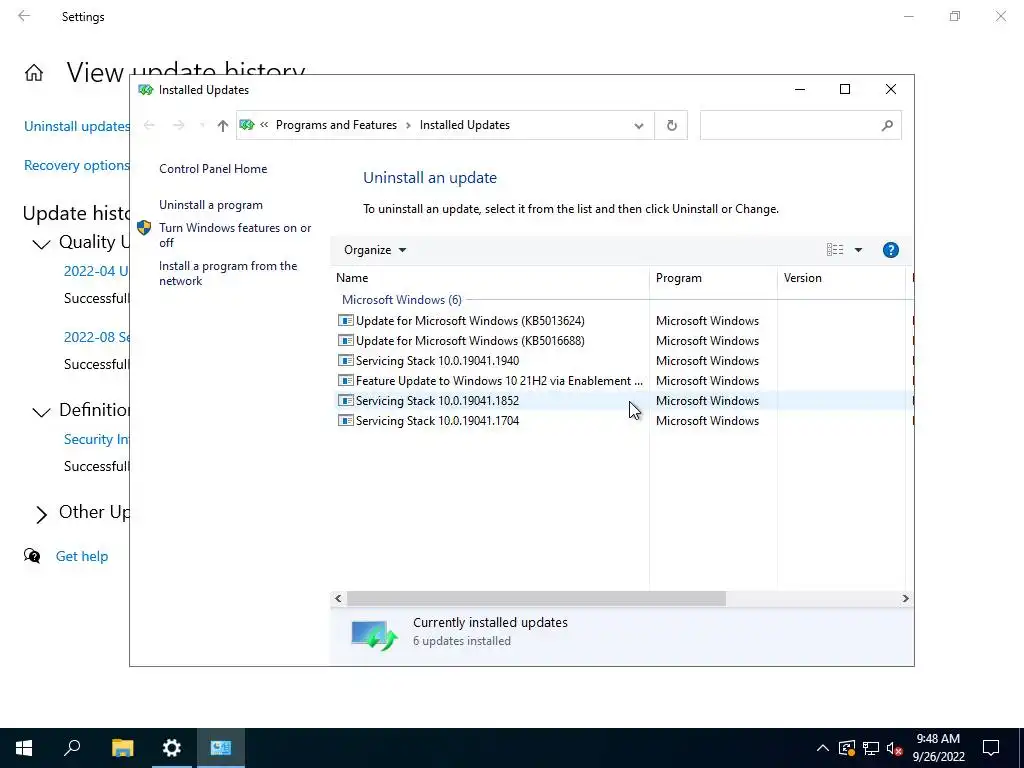Click the shield icon beside Turn Windows features
The height and width of the screenshot is (768, 1024).
click(x=144, y=228)
